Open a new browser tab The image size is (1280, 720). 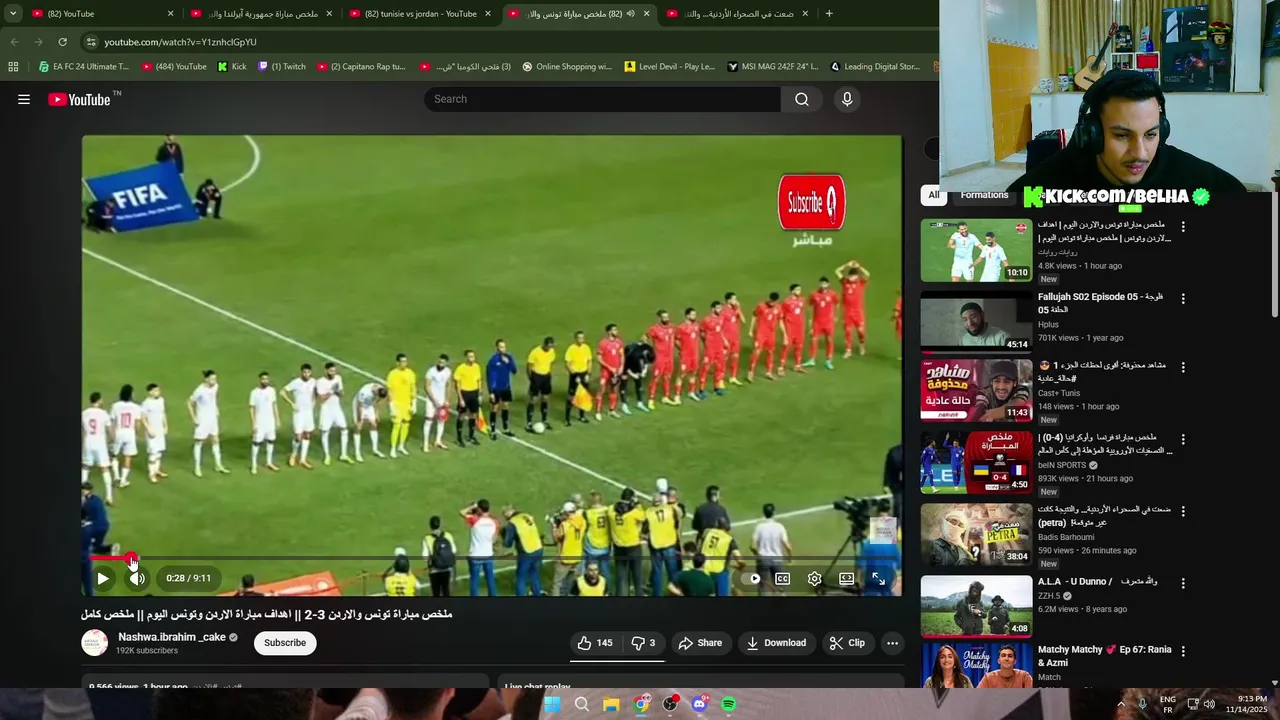829,14
